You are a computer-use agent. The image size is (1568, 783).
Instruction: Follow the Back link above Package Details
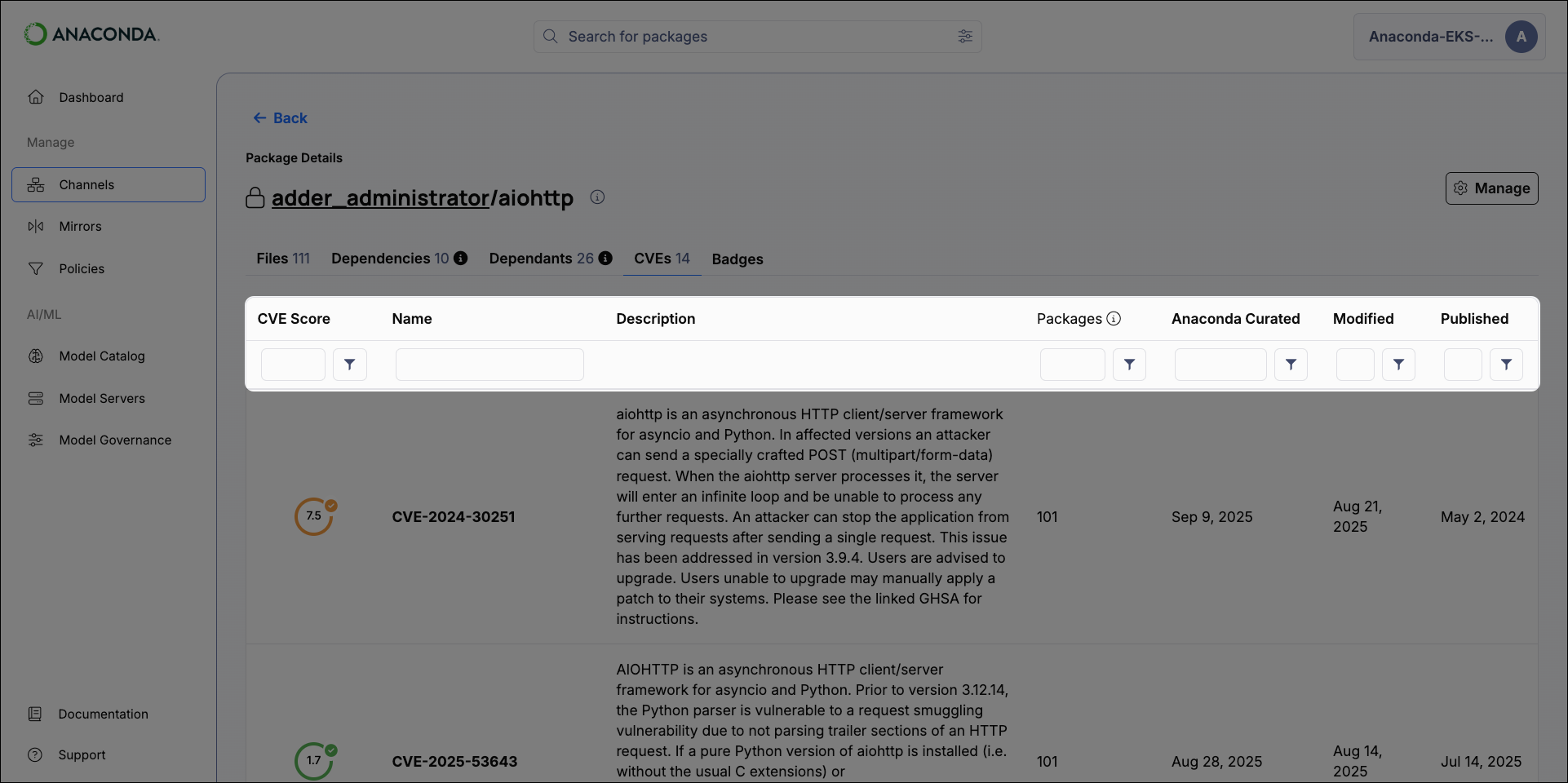coord(279,117)
